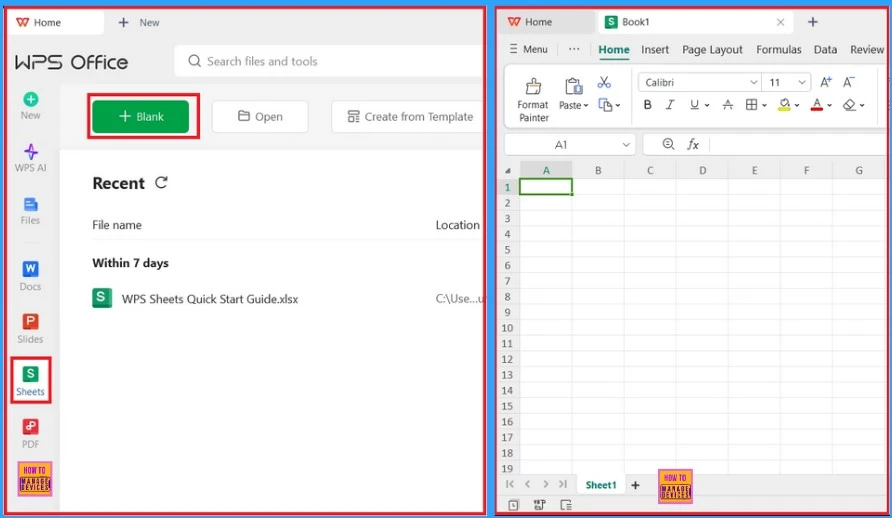Viewport: 892px width, 518px height.
Task: Click the New tab in left window
Action: [x=139, y=23]
